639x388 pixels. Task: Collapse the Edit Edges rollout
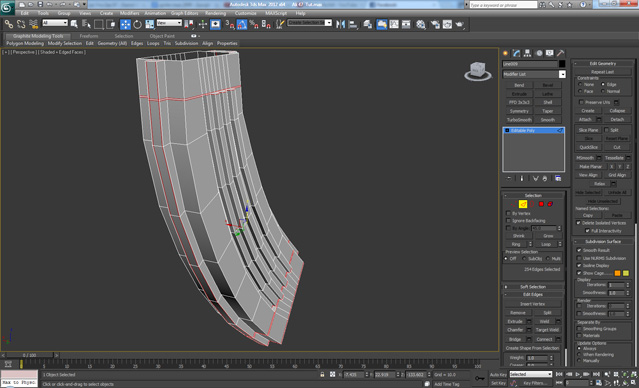coord(533,294)
